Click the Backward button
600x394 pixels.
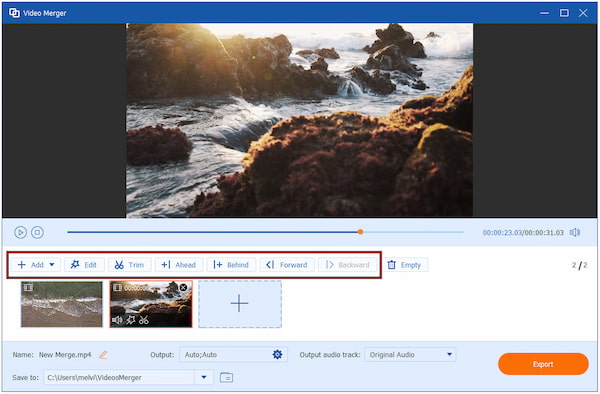coord(348,265)
